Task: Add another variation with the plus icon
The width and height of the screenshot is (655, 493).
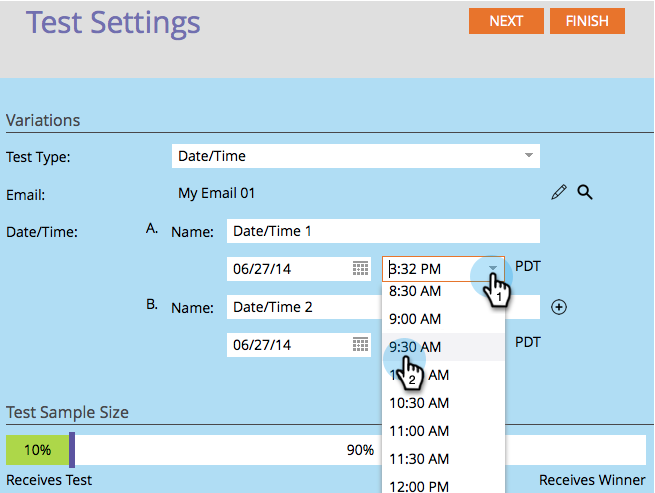Action: [x=559, y=307]
